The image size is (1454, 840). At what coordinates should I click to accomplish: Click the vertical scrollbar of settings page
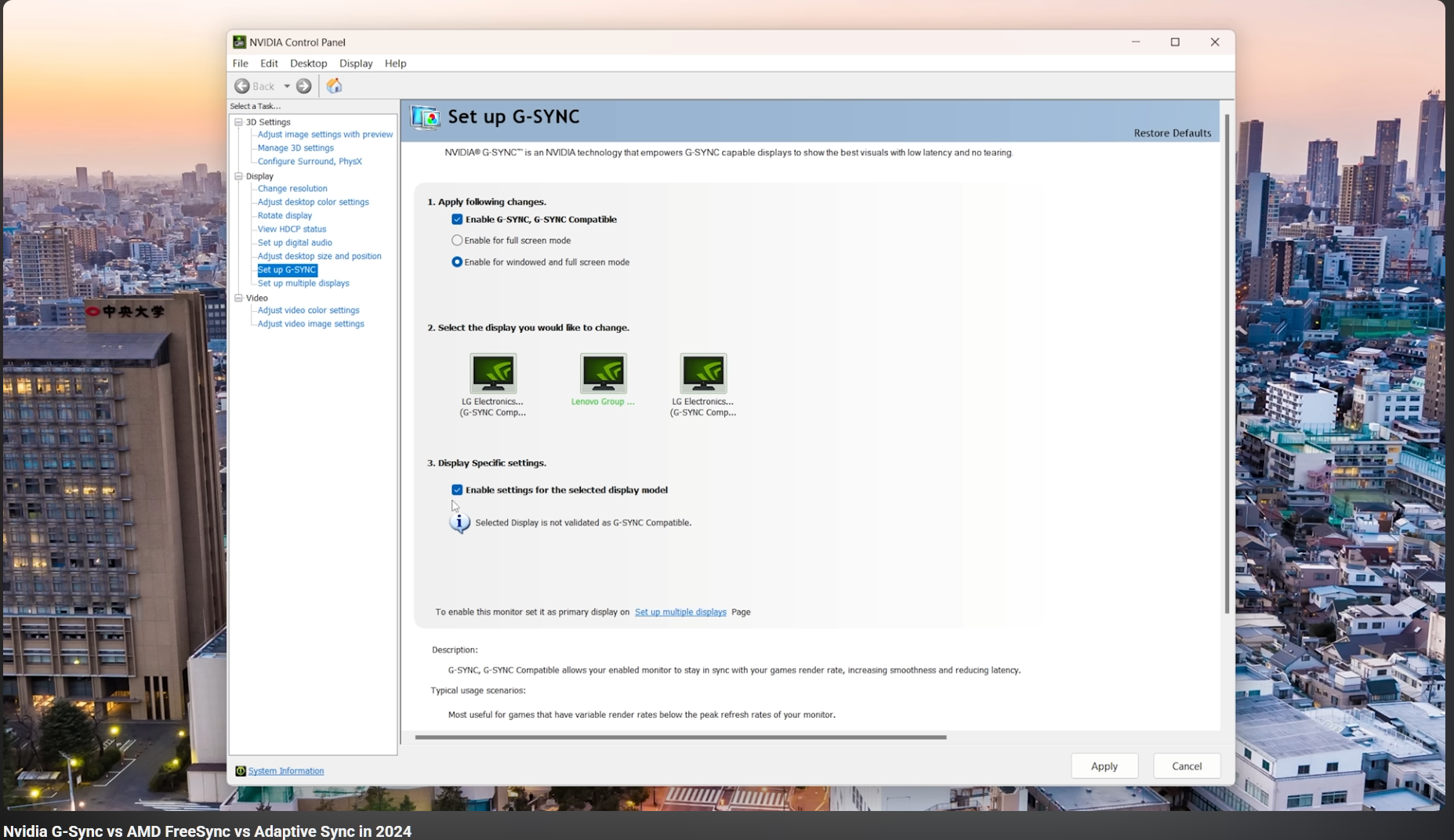tap(1227, 364)
